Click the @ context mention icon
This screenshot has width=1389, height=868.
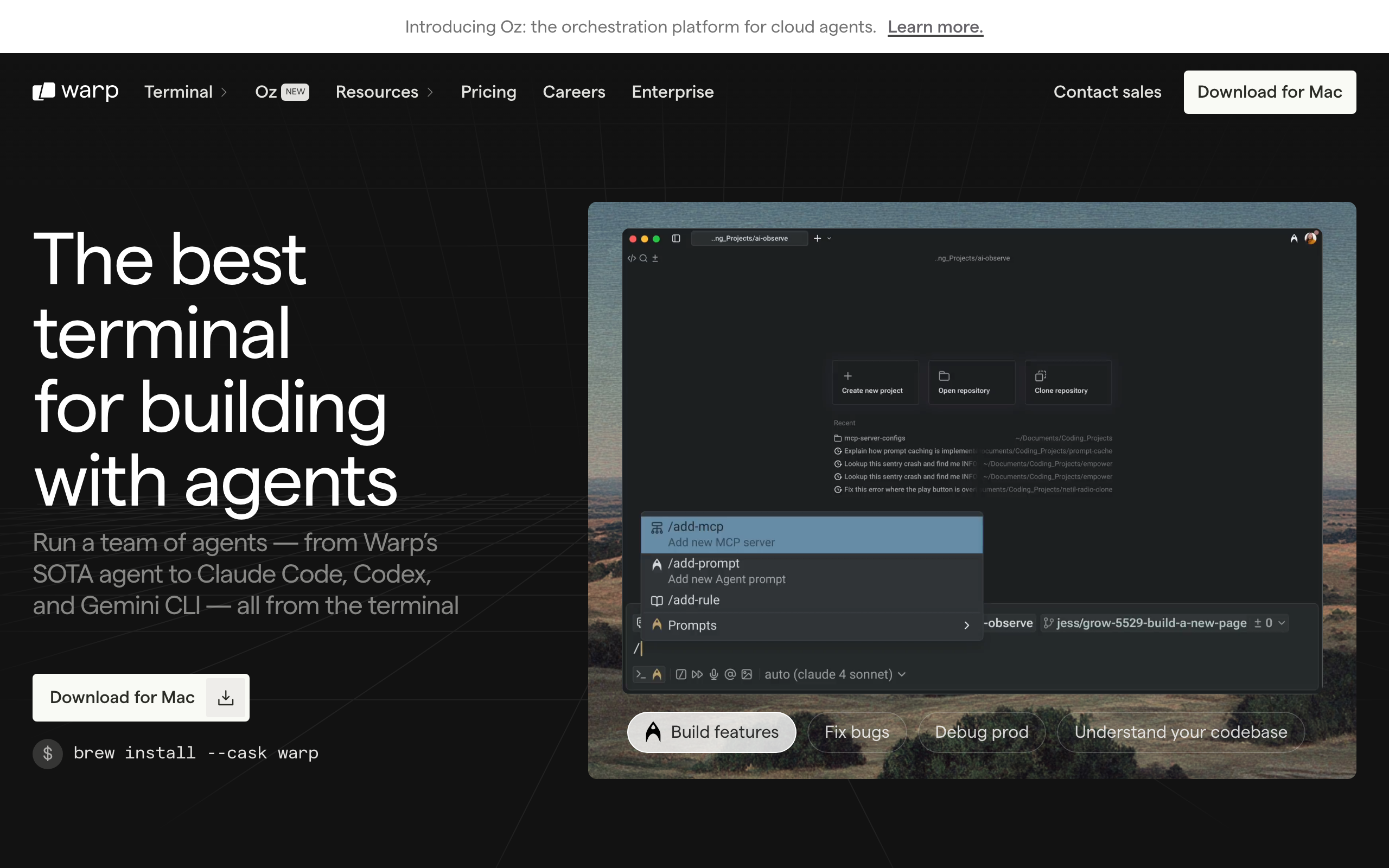coord(730,674)
